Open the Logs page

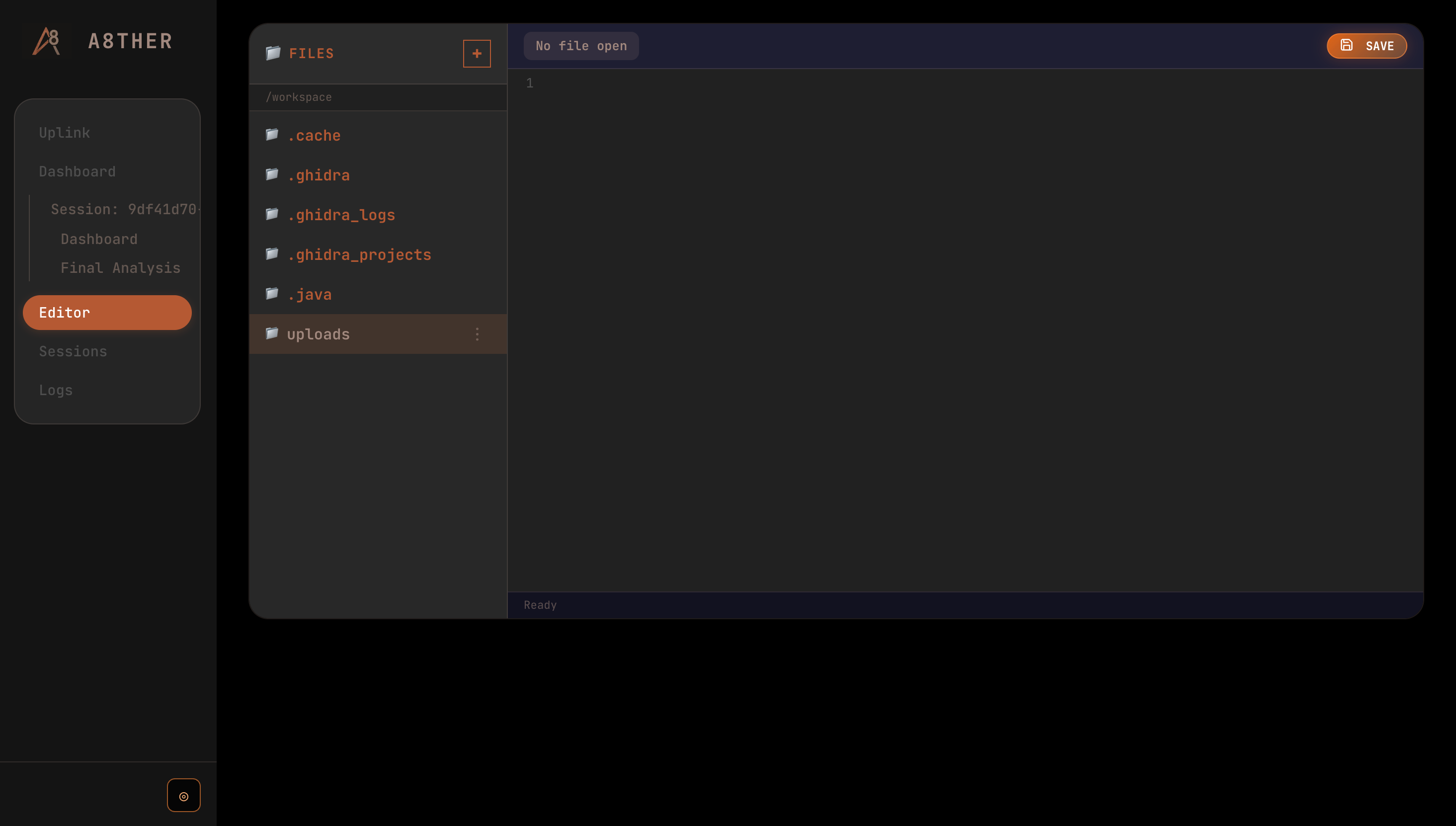[56, 390]
